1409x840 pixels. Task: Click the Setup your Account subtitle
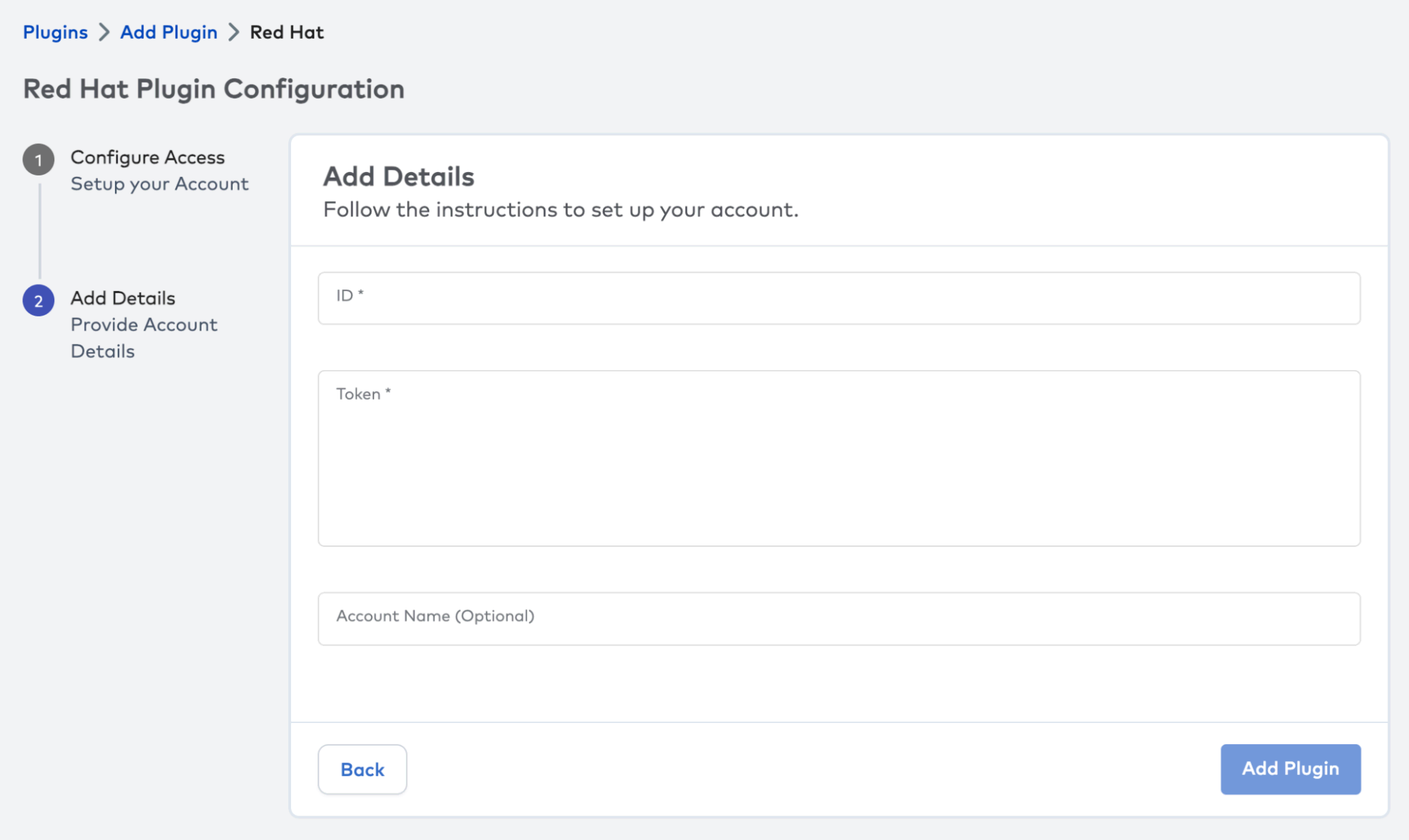click(159, 184)
